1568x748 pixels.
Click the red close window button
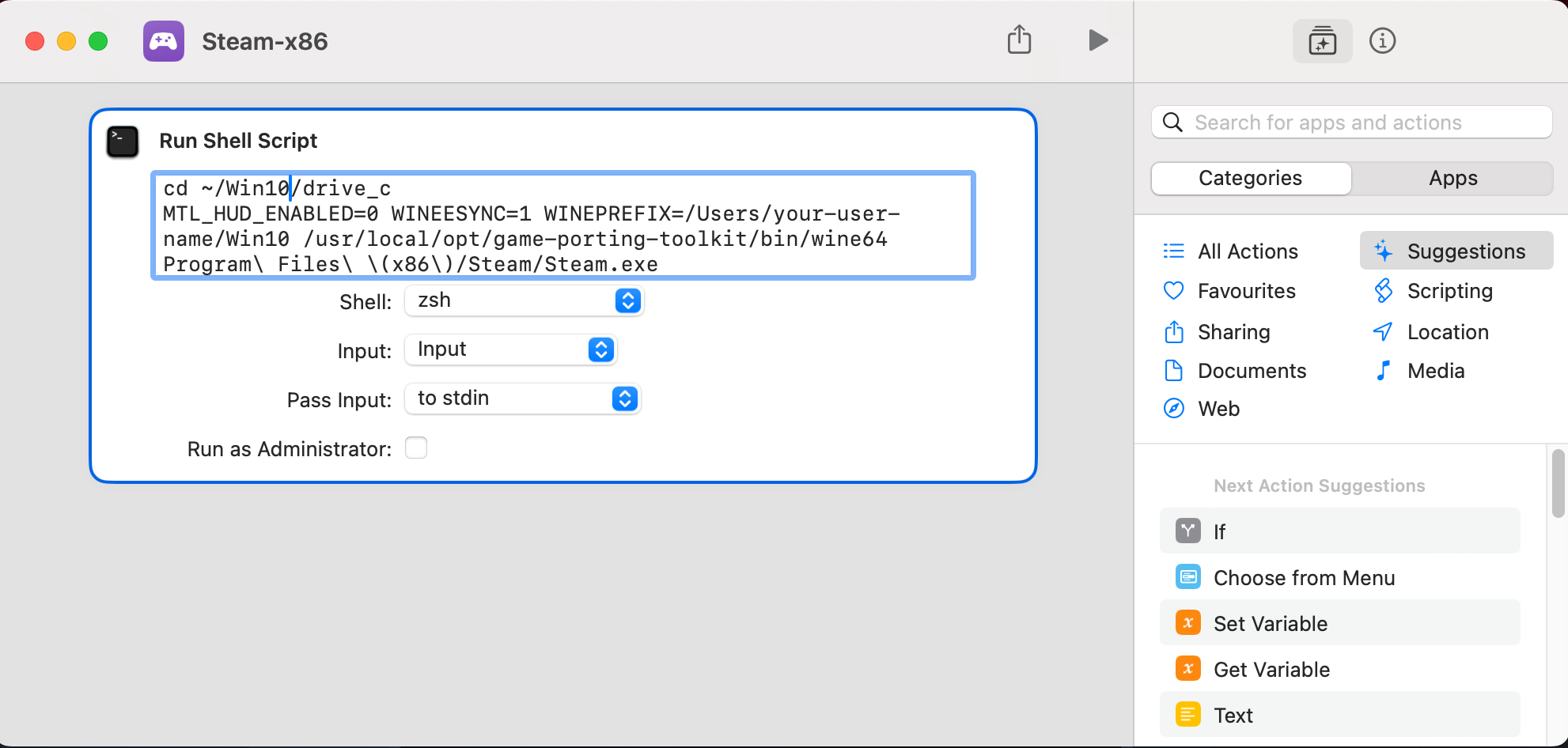[x=35, y=41]
